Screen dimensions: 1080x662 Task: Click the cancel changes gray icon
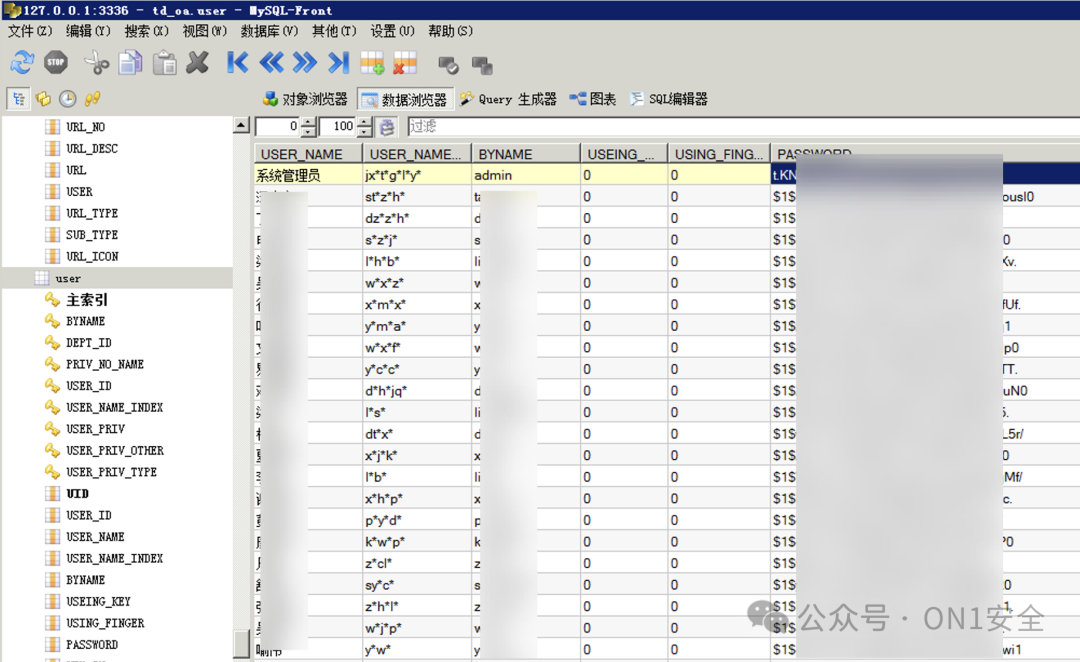point(482,65)
